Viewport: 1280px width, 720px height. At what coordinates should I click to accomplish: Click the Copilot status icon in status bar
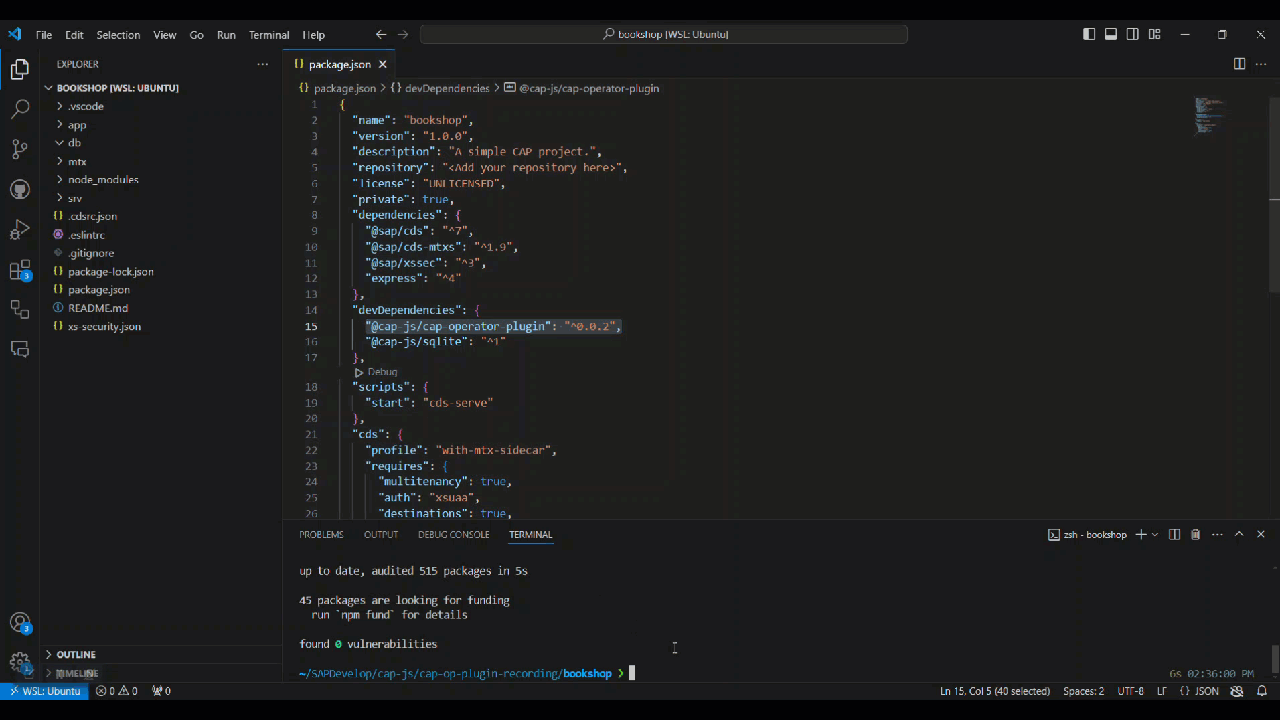[1237, 691]
